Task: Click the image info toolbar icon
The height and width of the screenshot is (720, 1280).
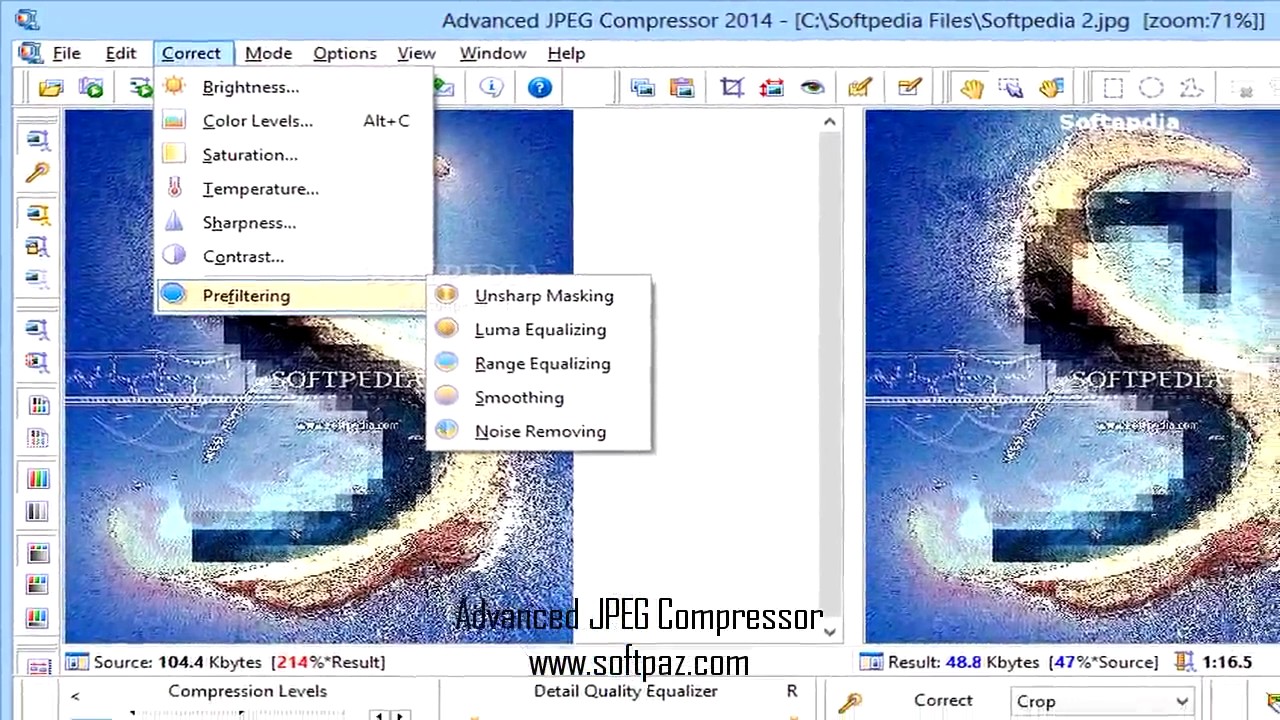Action: [x=491, y=88]
